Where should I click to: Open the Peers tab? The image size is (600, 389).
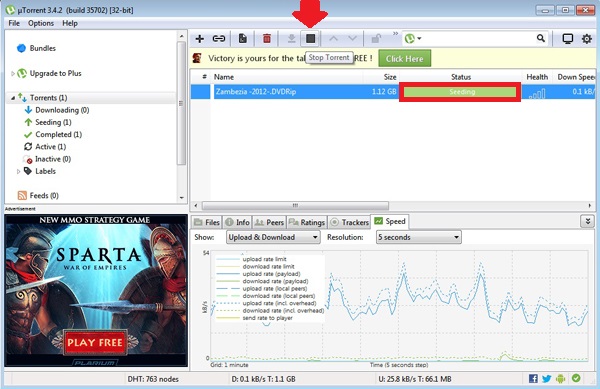click(269, 222)
